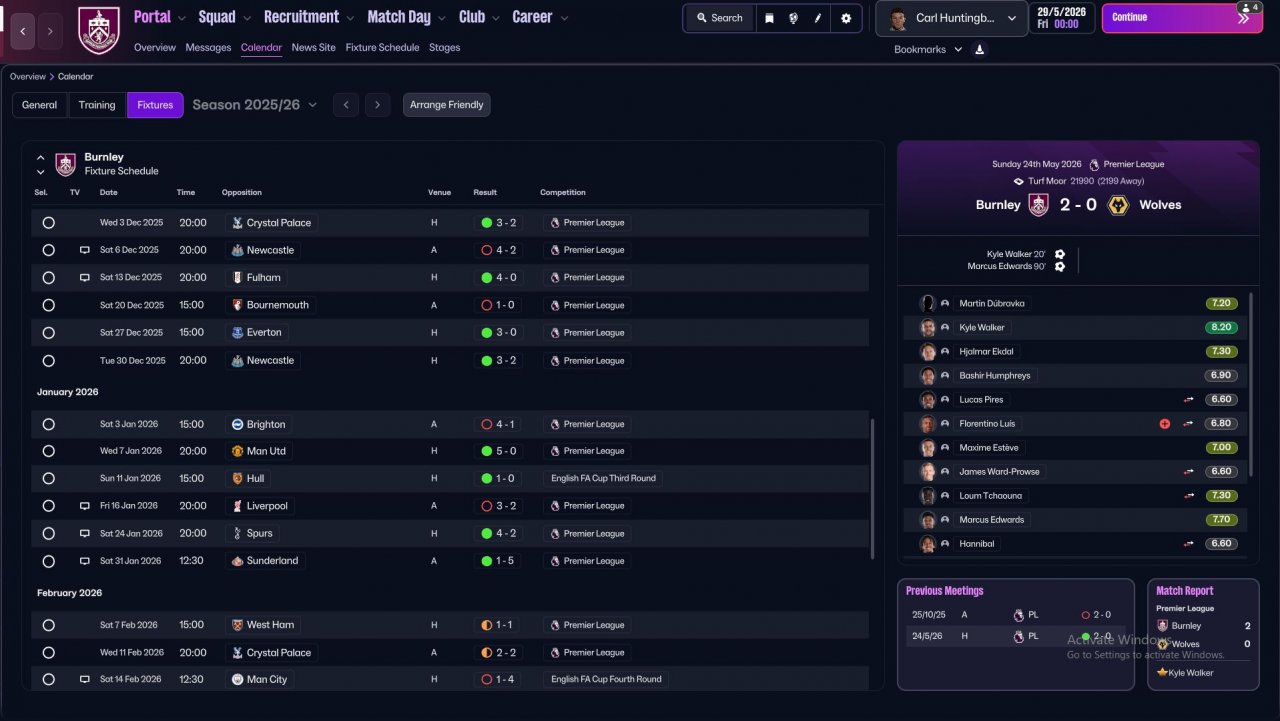Select the Man Utd fixture radio button

[48, 451]
